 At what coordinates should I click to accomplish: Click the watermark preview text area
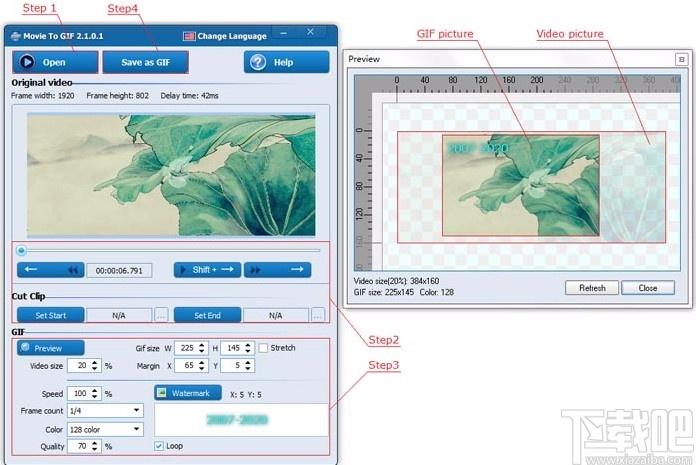241,420
